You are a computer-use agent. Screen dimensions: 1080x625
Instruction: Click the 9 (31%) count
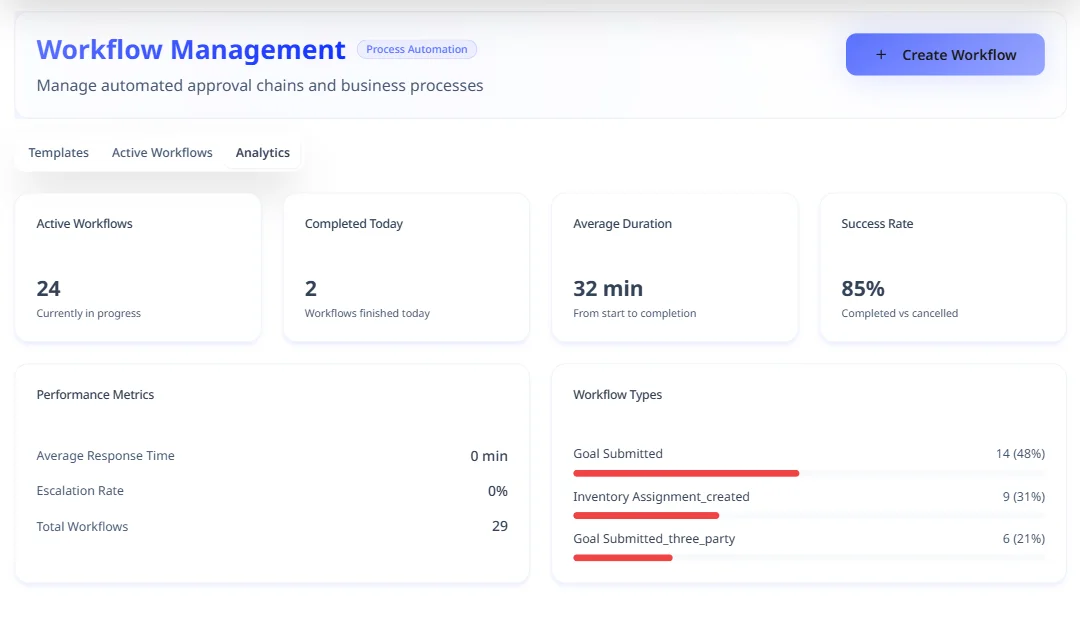1024,496
